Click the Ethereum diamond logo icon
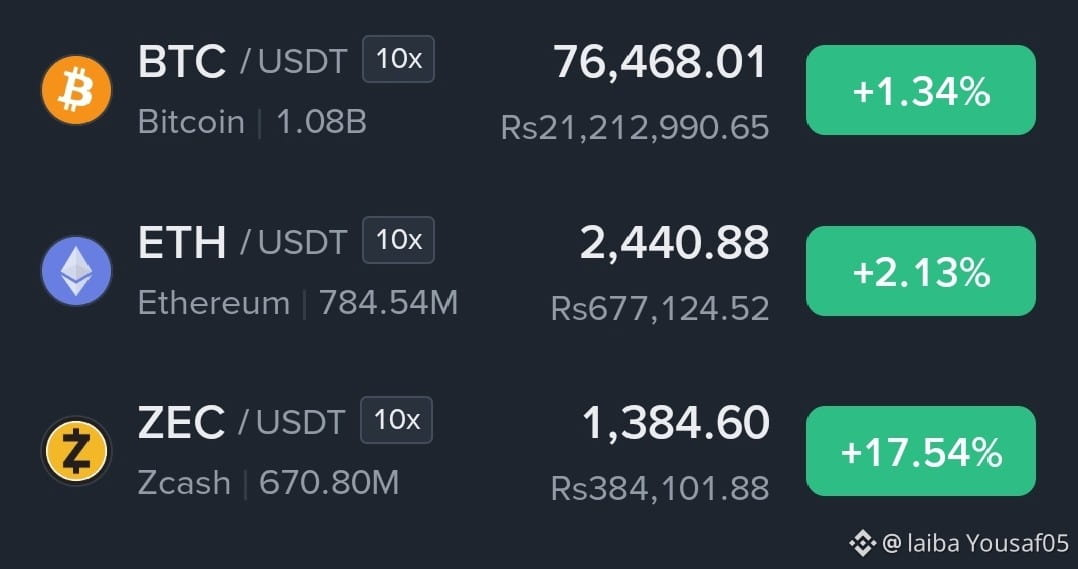This screenshot has width=1078, height=569. click(76, 271)
